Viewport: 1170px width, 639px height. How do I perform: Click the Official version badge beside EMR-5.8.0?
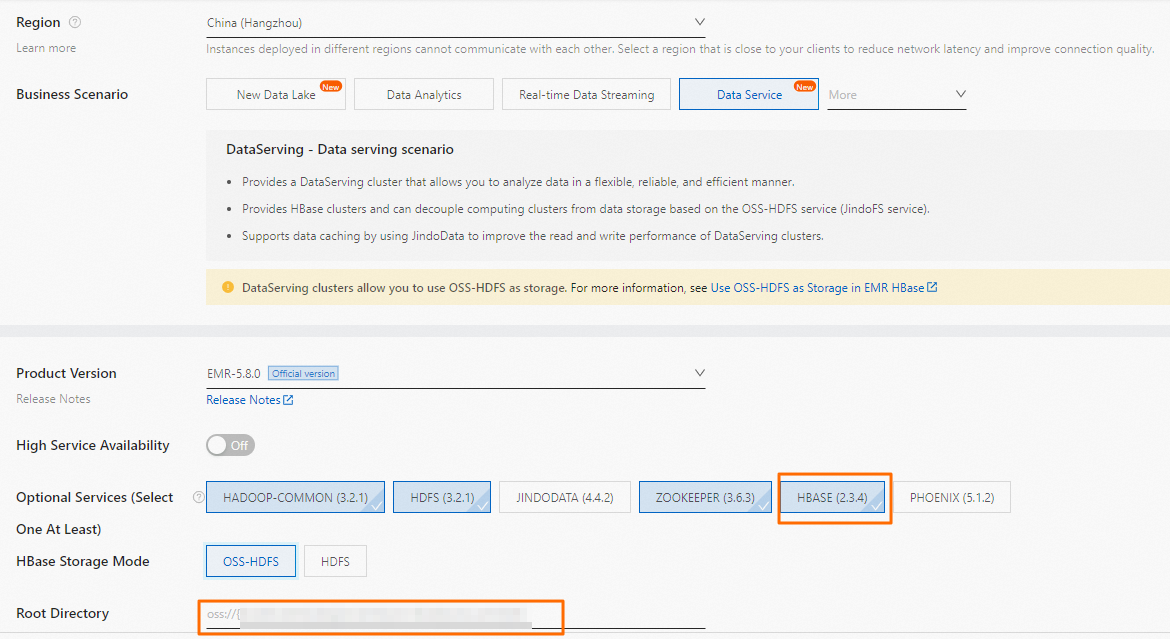click(x=303, y=372)
